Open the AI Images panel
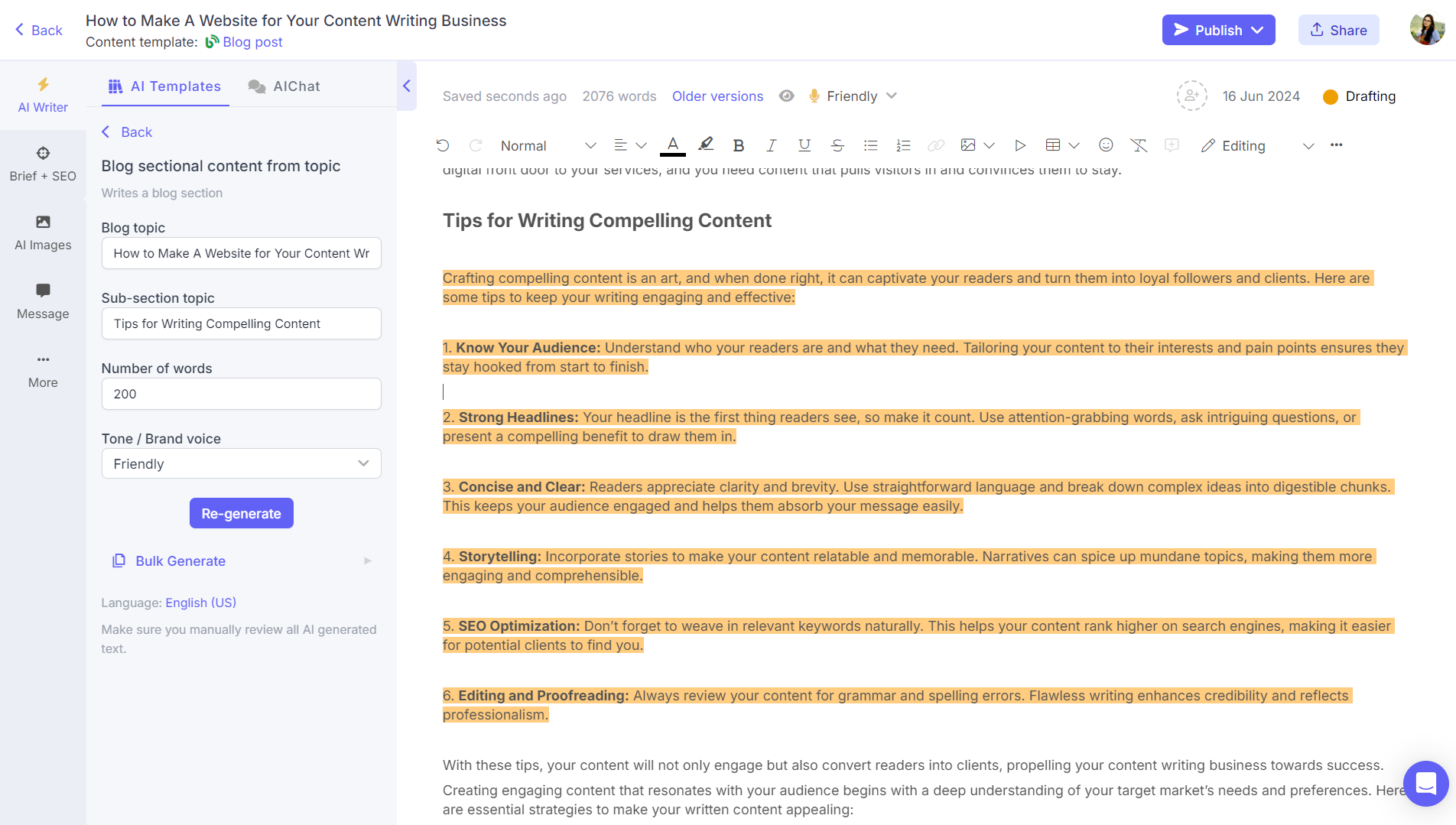The image size is (1456, 825). coord(42,232)
